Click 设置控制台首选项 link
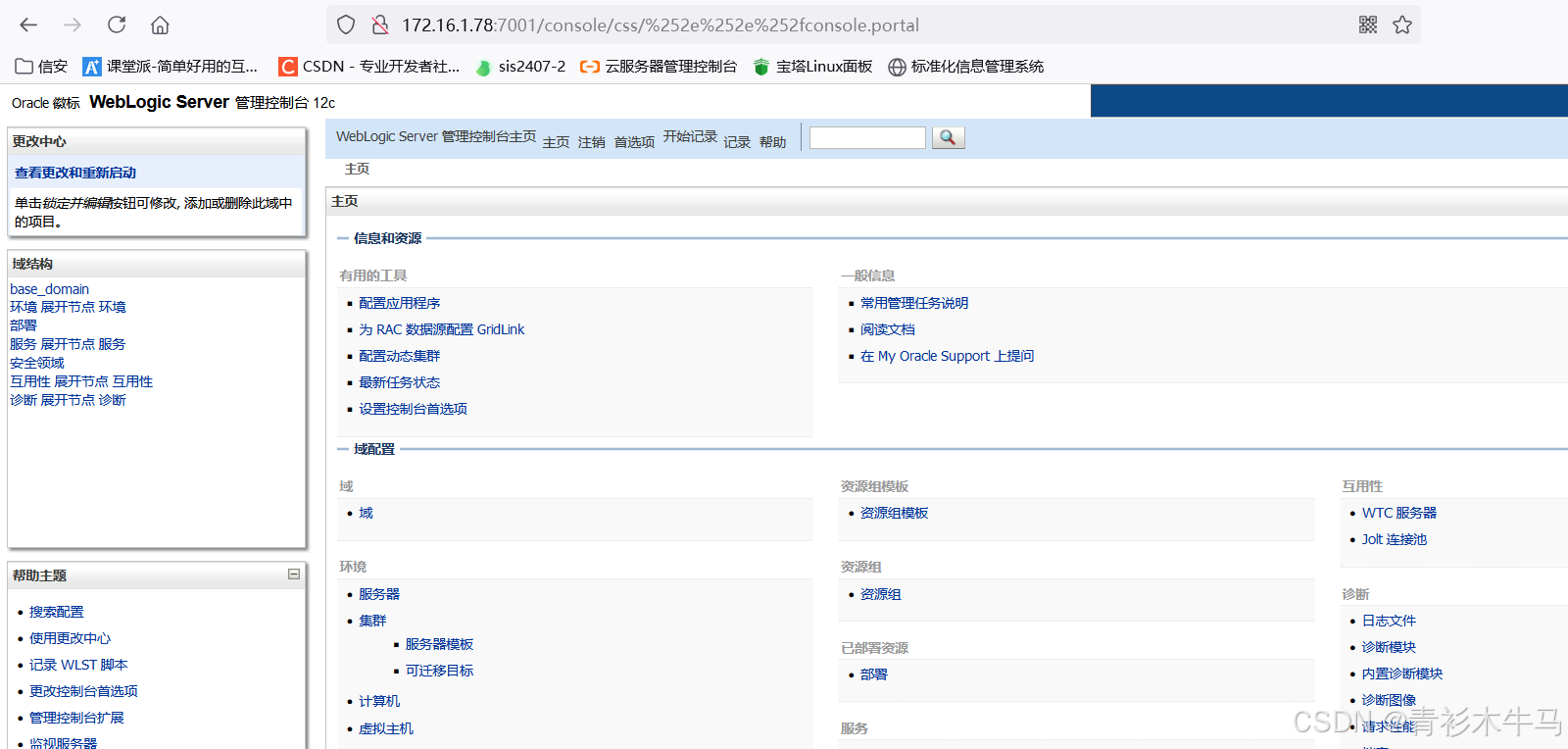The height and width of the screenshot is (749, 1568). 414,409
